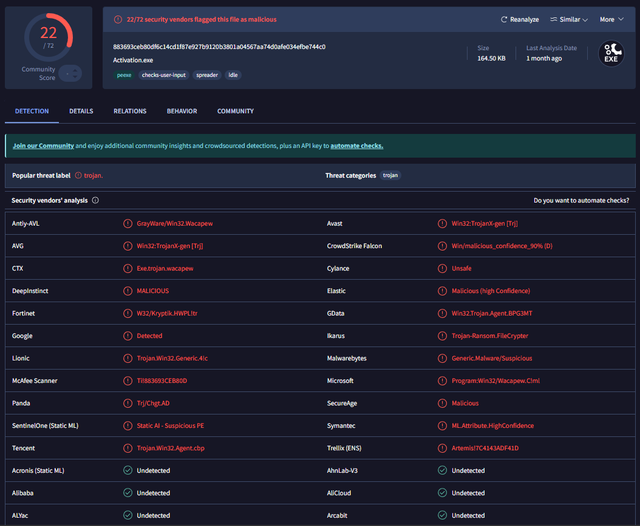Click the 164.50 KB size value

[491, 58]
